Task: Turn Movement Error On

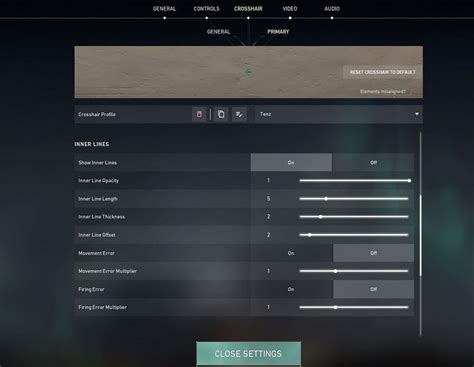Action: tap(291, 253)
